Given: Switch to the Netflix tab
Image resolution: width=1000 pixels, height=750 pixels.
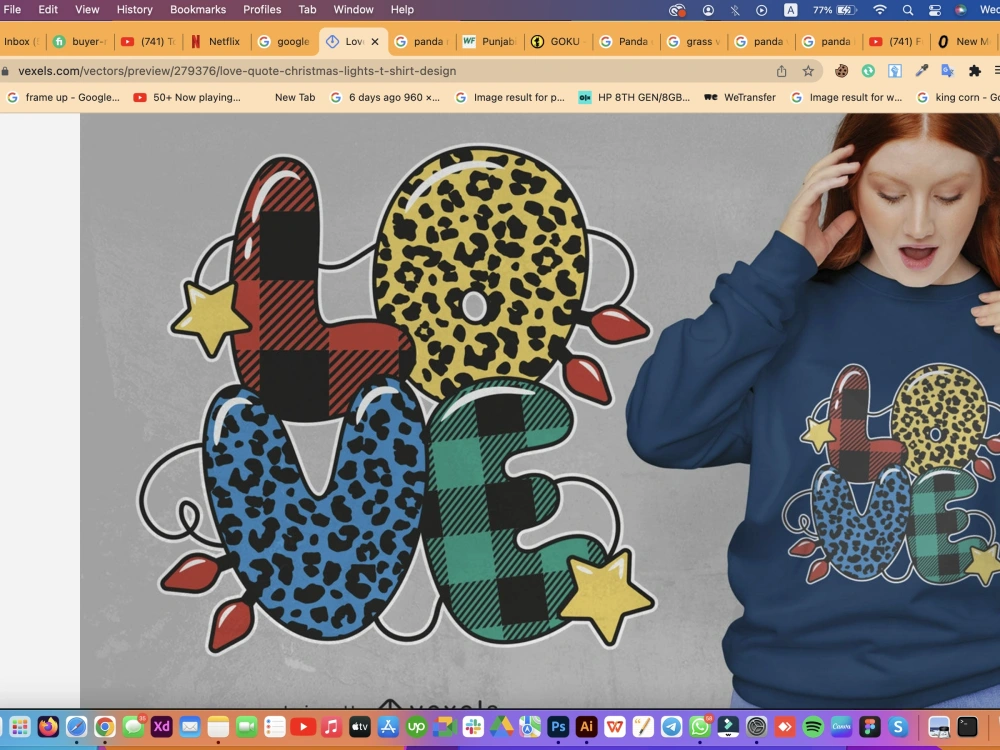Looking at the screenshot, I should pyautogui.click(x=217, y=41).
